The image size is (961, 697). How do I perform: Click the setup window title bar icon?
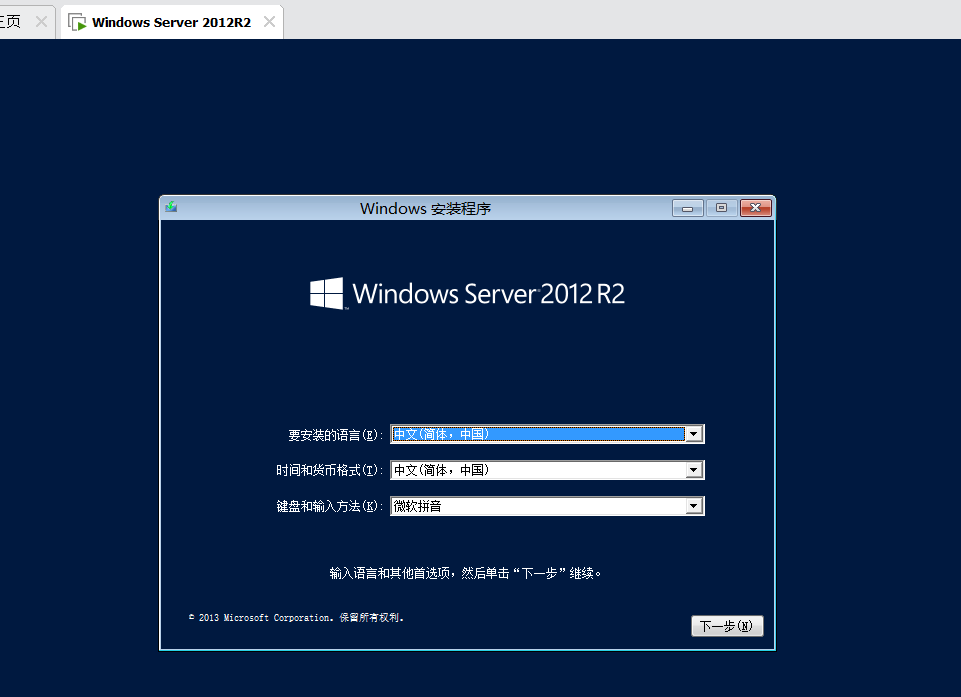point(171,208)
